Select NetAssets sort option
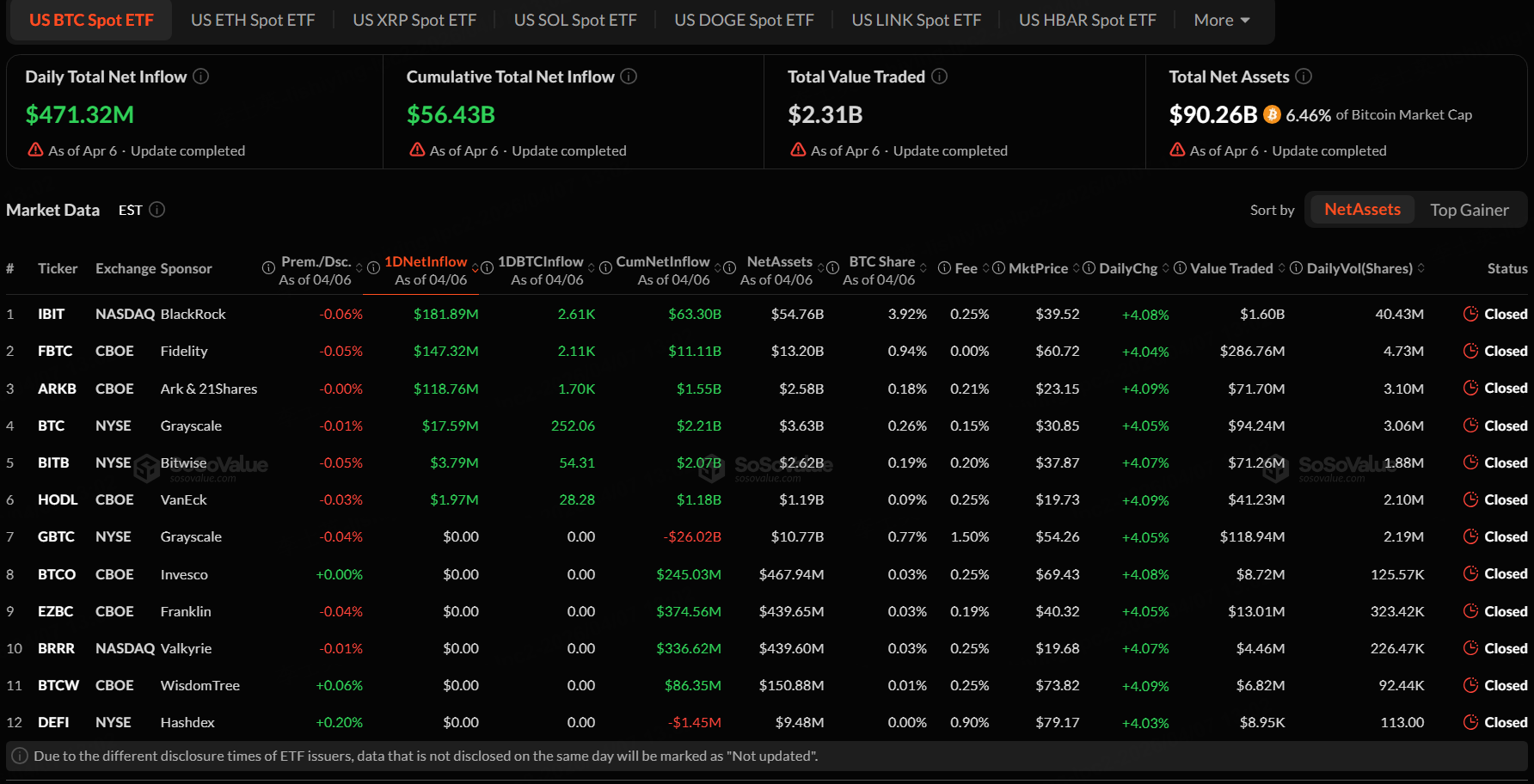Viewport: 1534px width, 784px height. pos(1361,210)
